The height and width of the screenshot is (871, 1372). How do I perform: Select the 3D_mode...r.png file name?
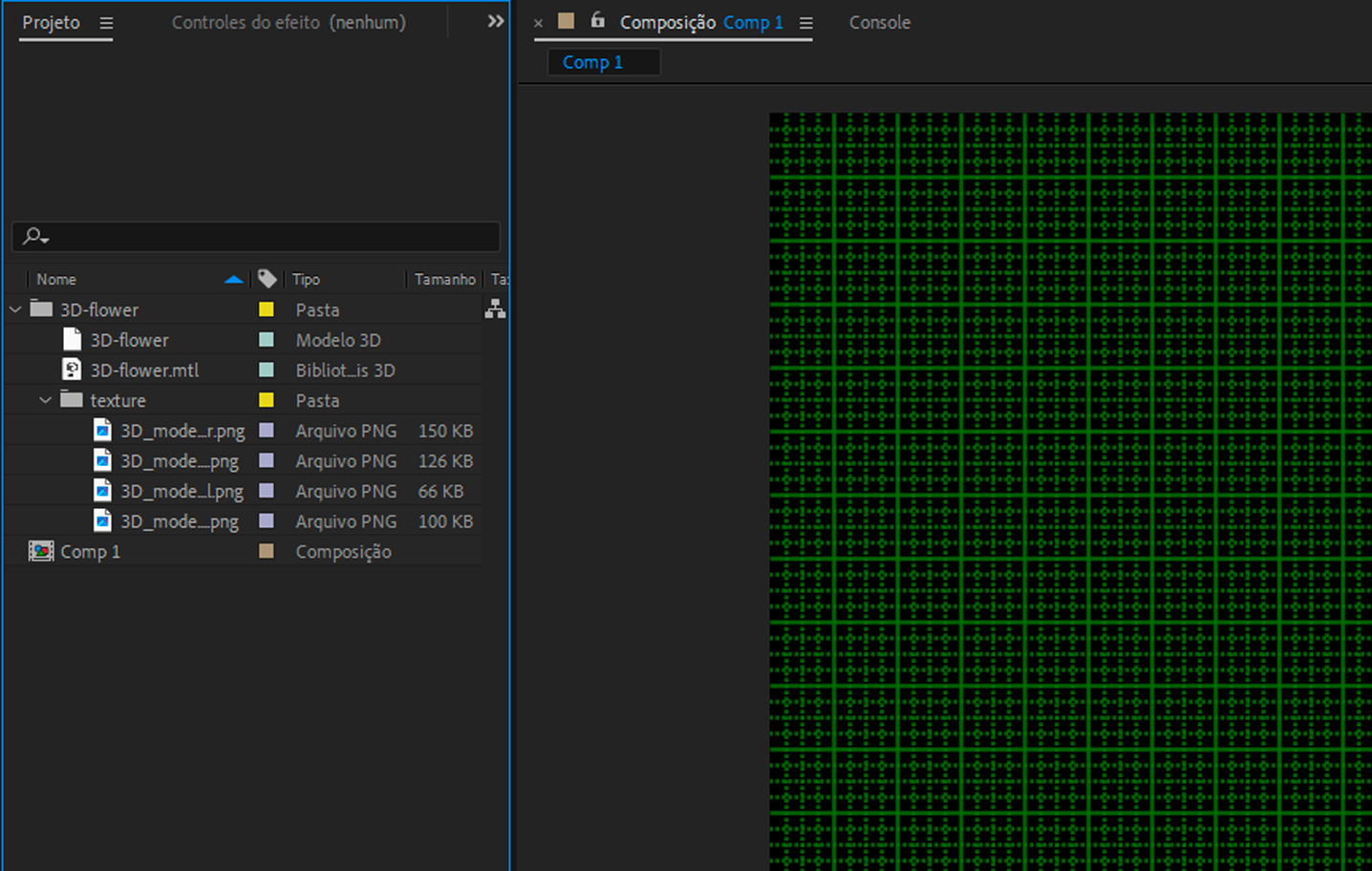182,431
